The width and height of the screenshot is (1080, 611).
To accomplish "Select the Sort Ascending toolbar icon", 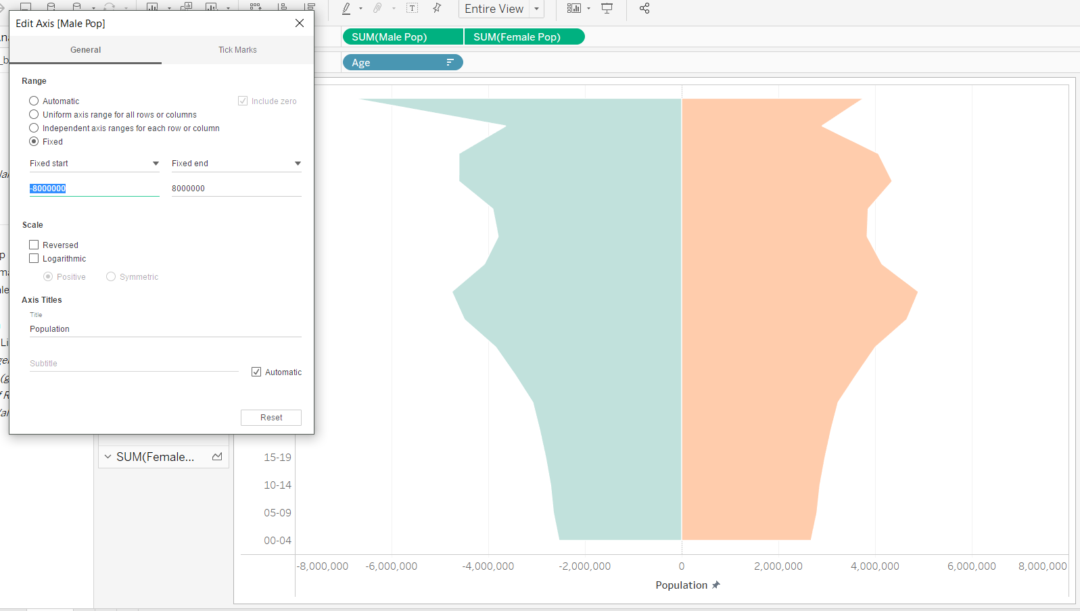I will (x=283, y=7).
